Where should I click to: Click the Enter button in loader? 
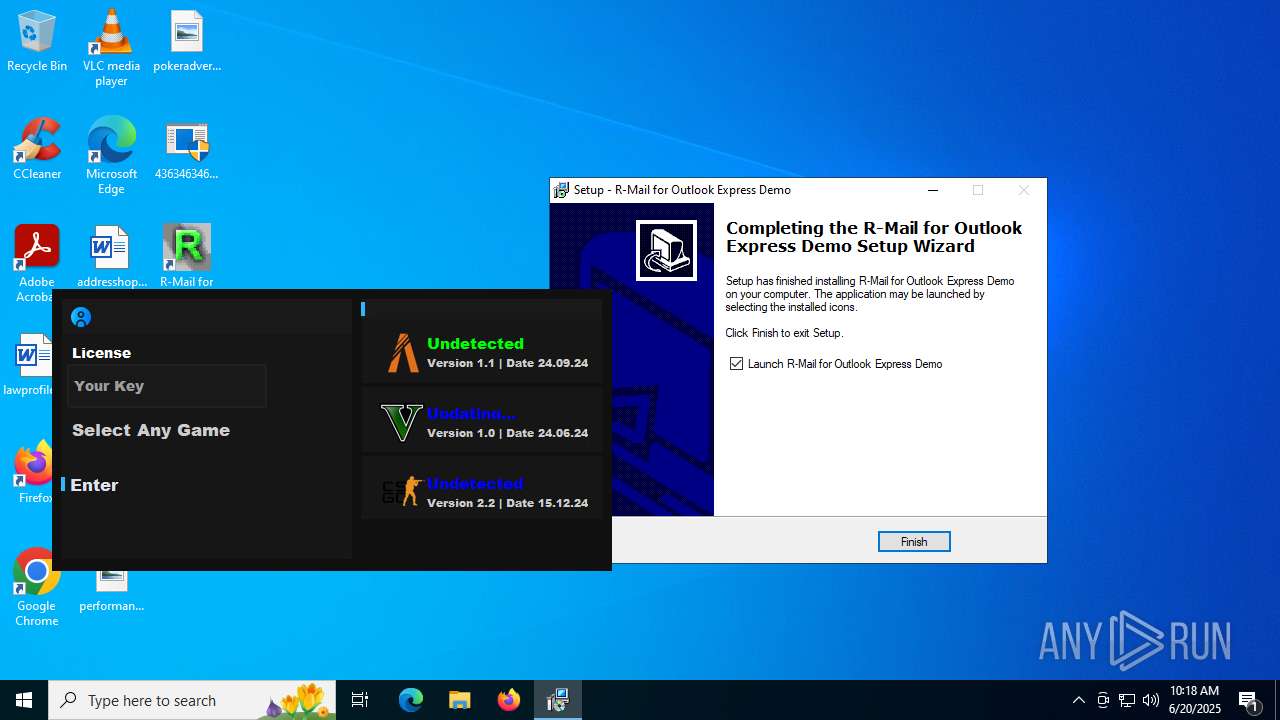[x=94, y=485]
